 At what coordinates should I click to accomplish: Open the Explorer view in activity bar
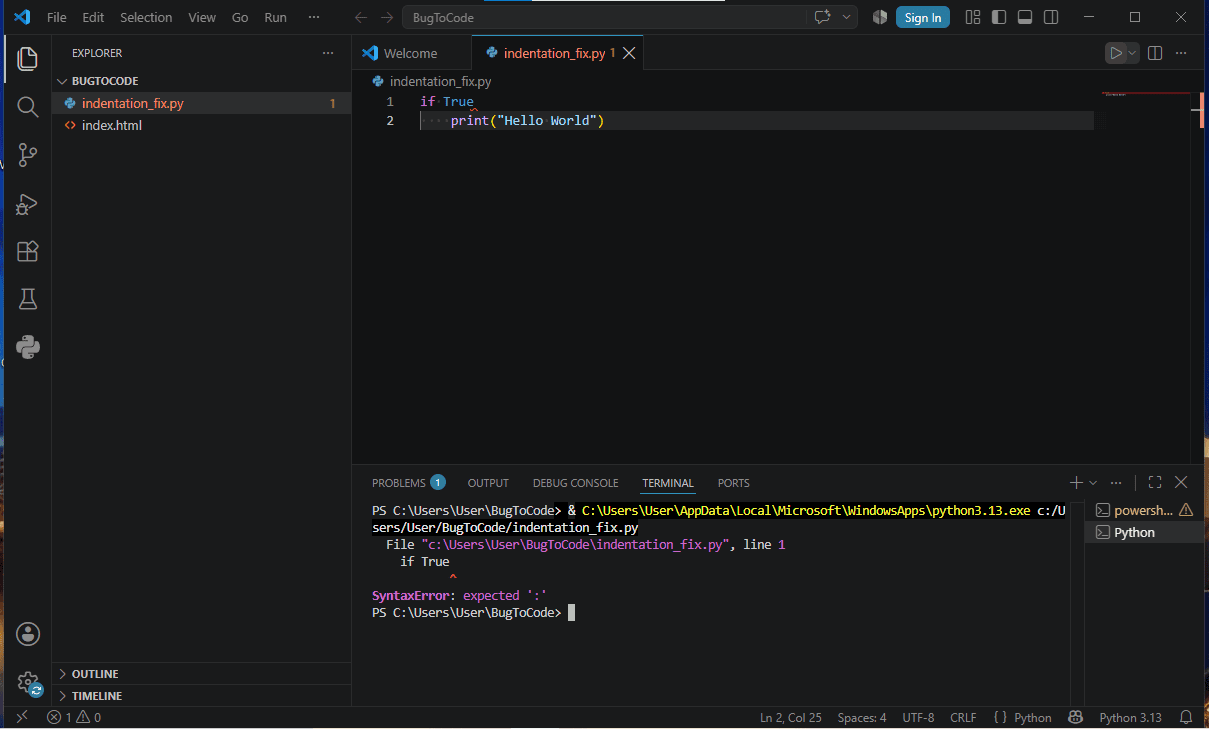[x=28, y=58]
